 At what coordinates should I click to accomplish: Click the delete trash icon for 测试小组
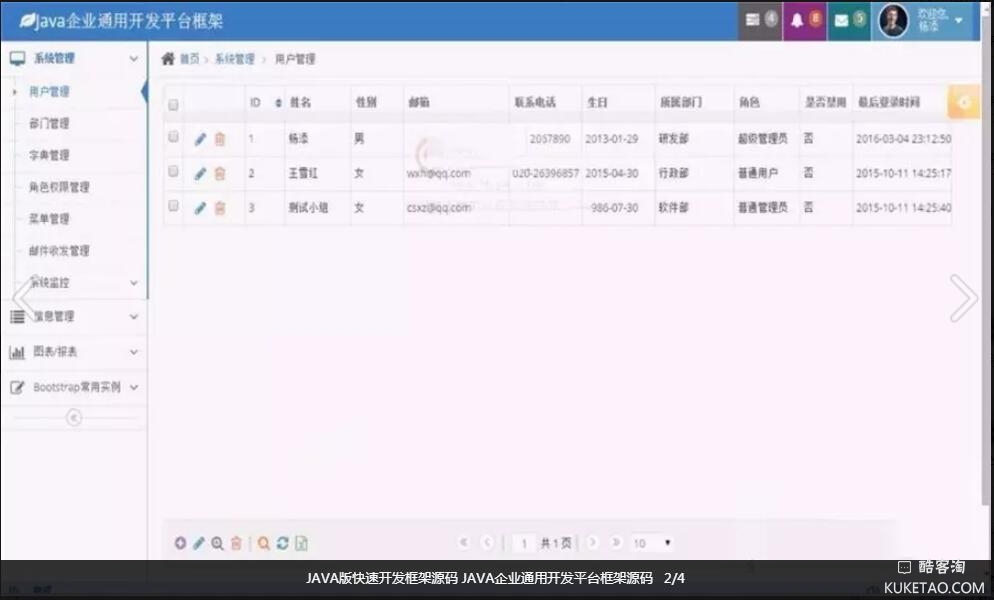coord(220,208)
